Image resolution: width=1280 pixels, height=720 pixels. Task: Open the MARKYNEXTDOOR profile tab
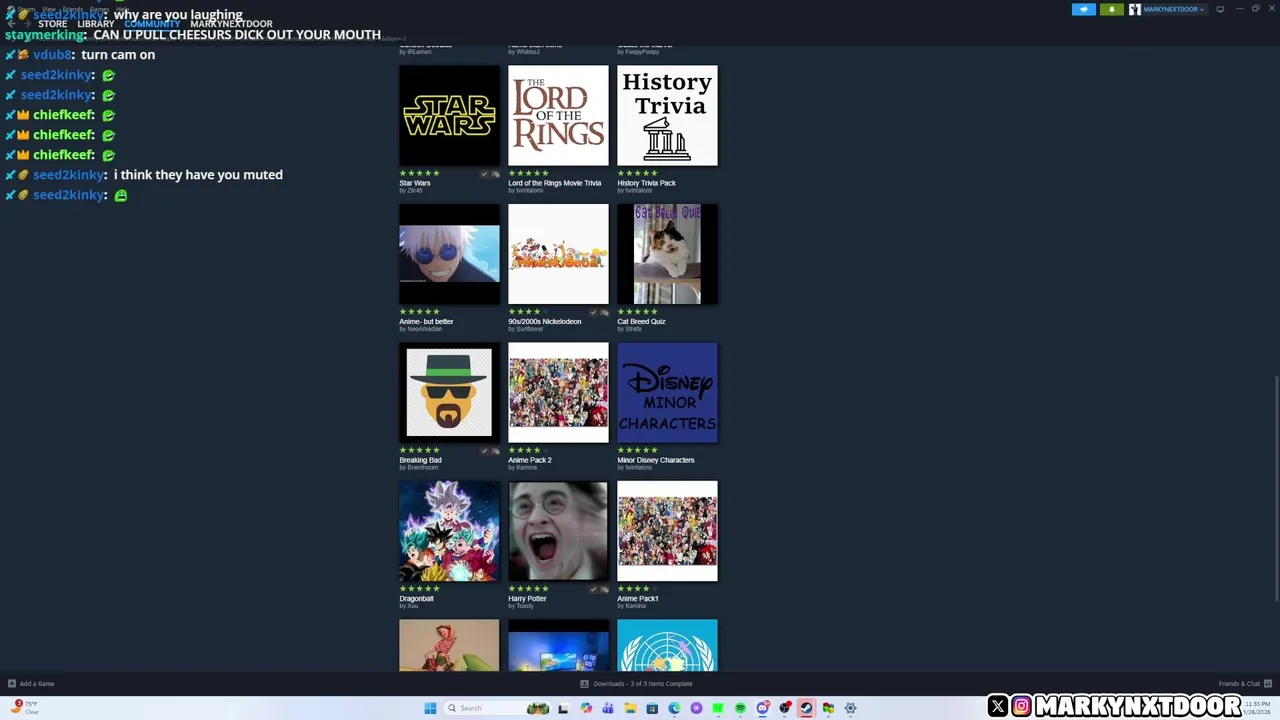coord(231,24)
